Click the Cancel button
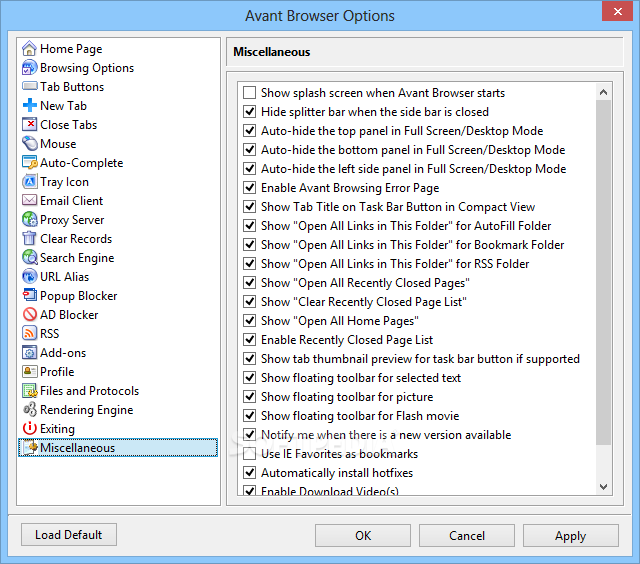Image resolution: width=640 pixels, height=564 pixels. point(467,535)
